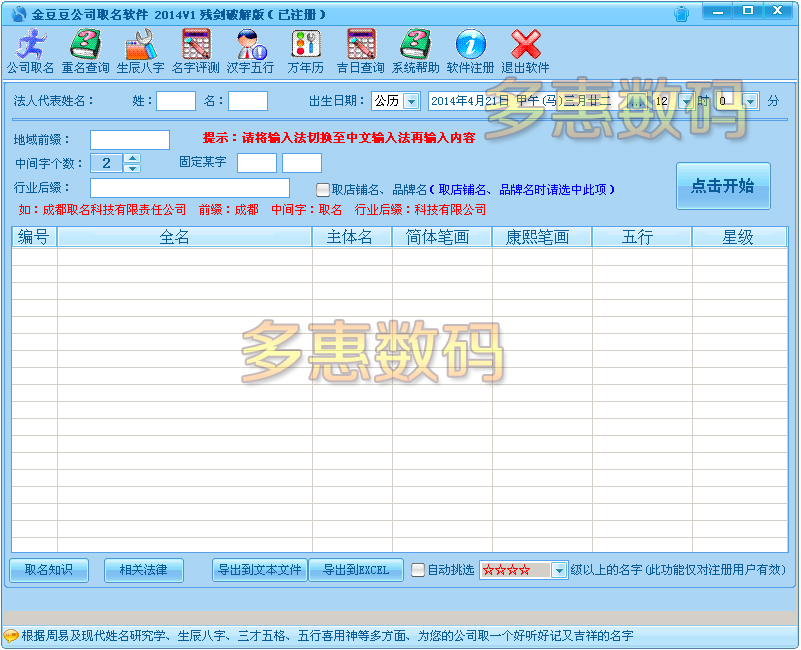Click the 退出软件 exit software icon
Viewport: 801px width, 650px height.
(525, 51)
